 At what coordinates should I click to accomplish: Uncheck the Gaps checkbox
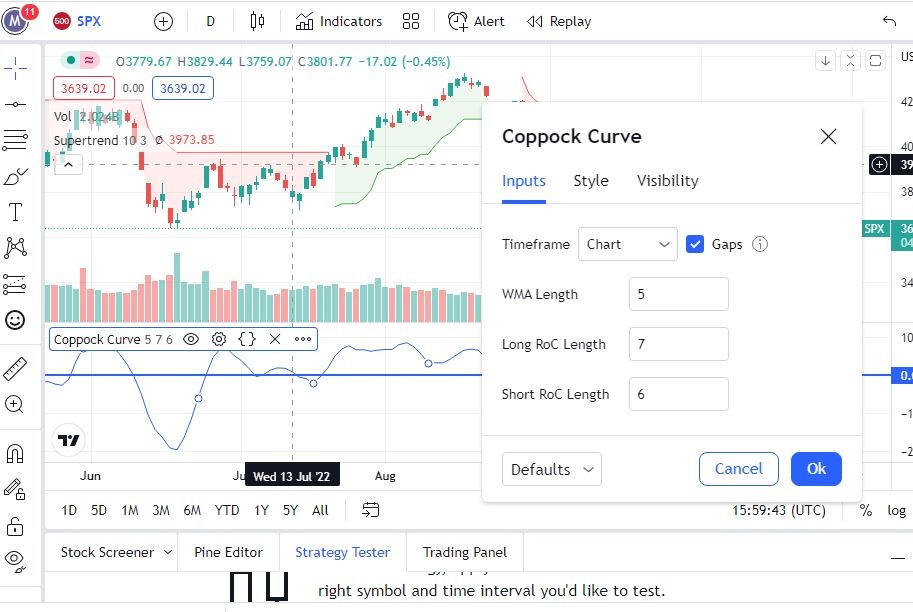[x=696, y=244]
